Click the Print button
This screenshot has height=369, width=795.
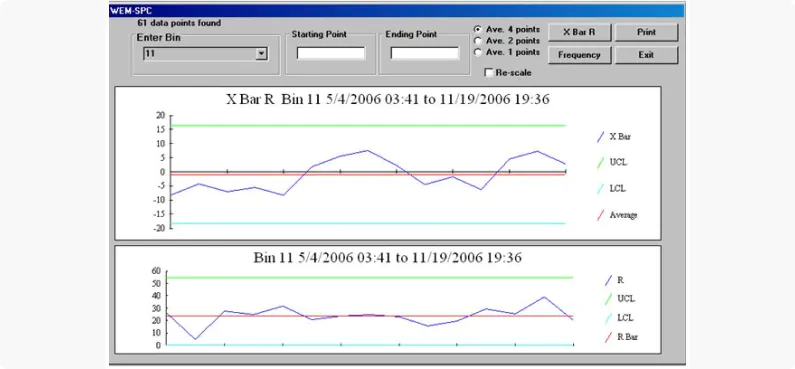646,32
